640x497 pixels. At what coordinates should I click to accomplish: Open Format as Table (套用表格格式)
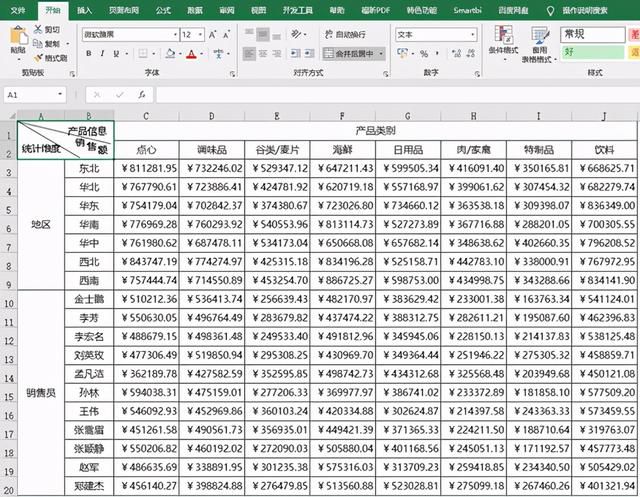tap(539, 44)
